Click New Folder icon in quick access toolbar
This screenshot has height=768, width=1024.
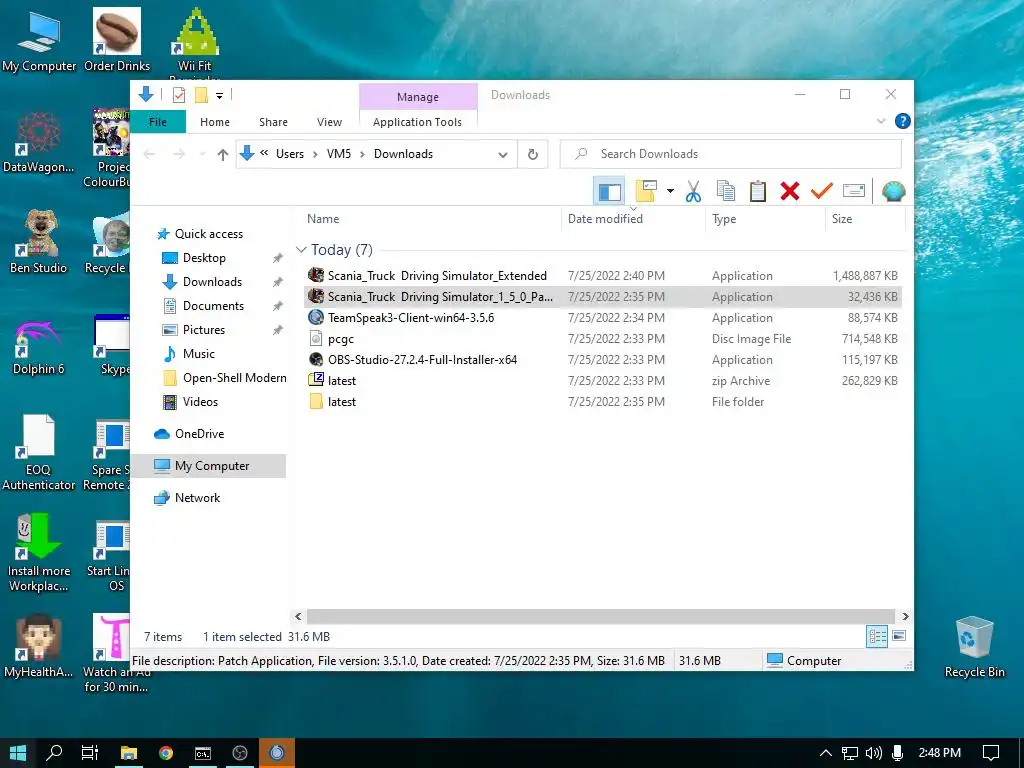201,95
